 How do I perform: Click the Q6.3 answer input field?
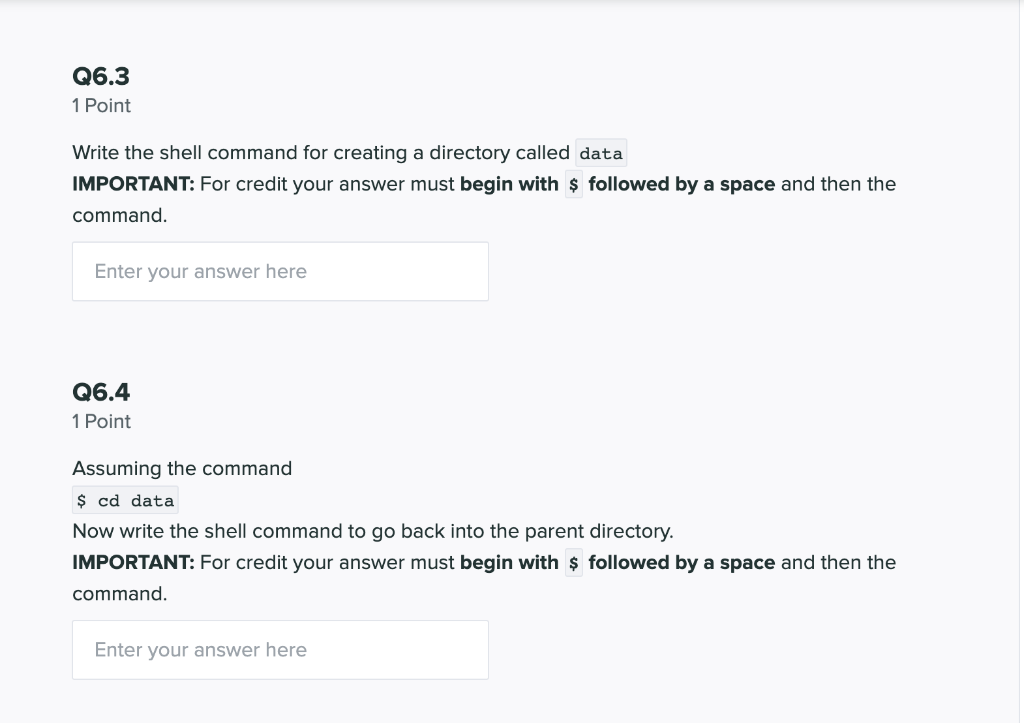point(280,272)
